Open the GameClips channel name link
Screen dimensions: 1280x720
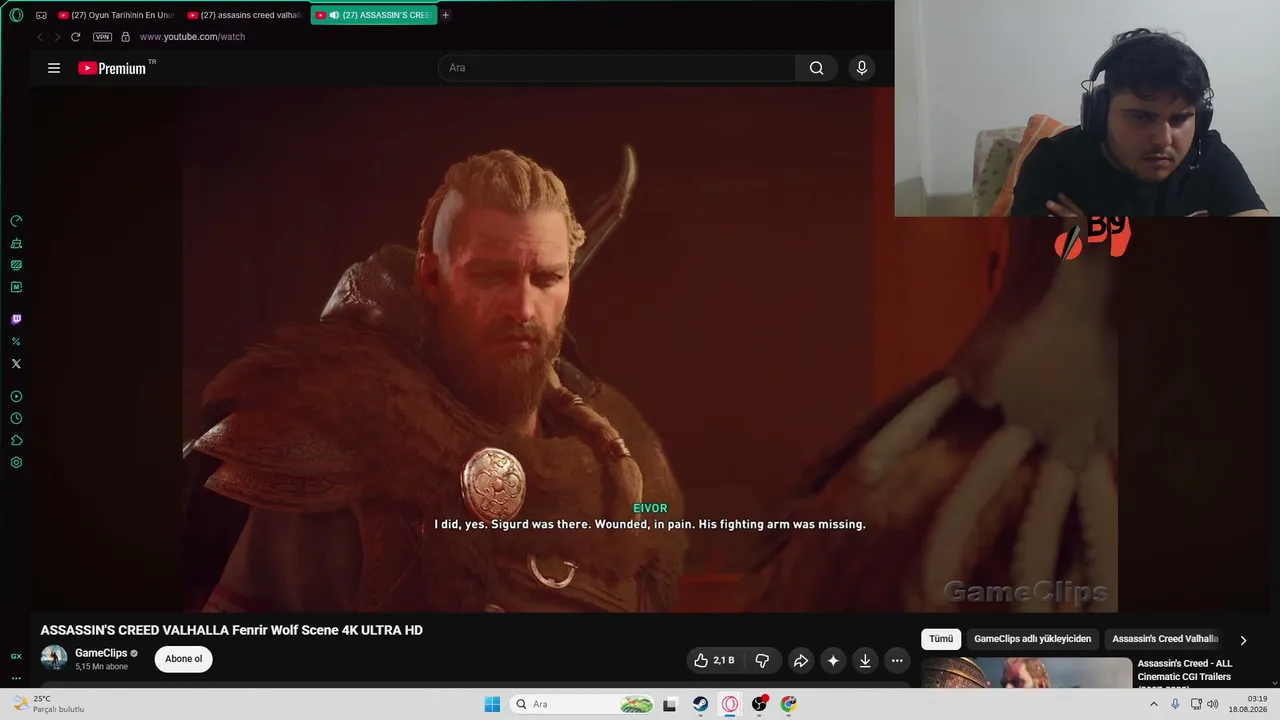pos(101,653)
